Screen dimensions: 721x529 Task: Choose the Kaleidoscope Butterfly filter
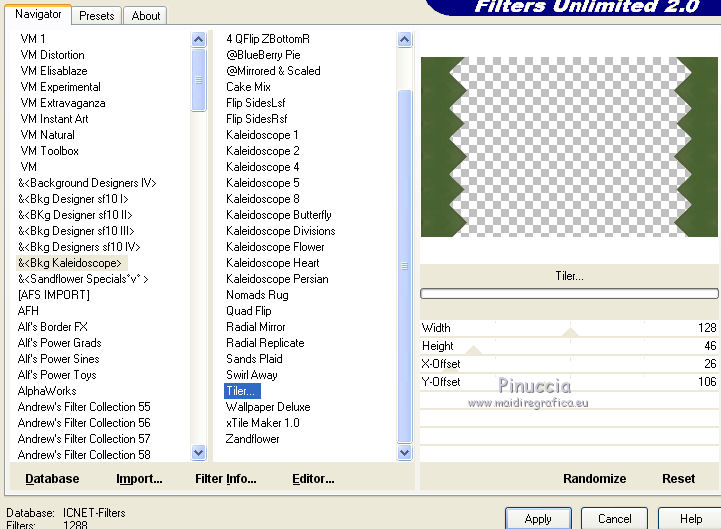point(279,215)
